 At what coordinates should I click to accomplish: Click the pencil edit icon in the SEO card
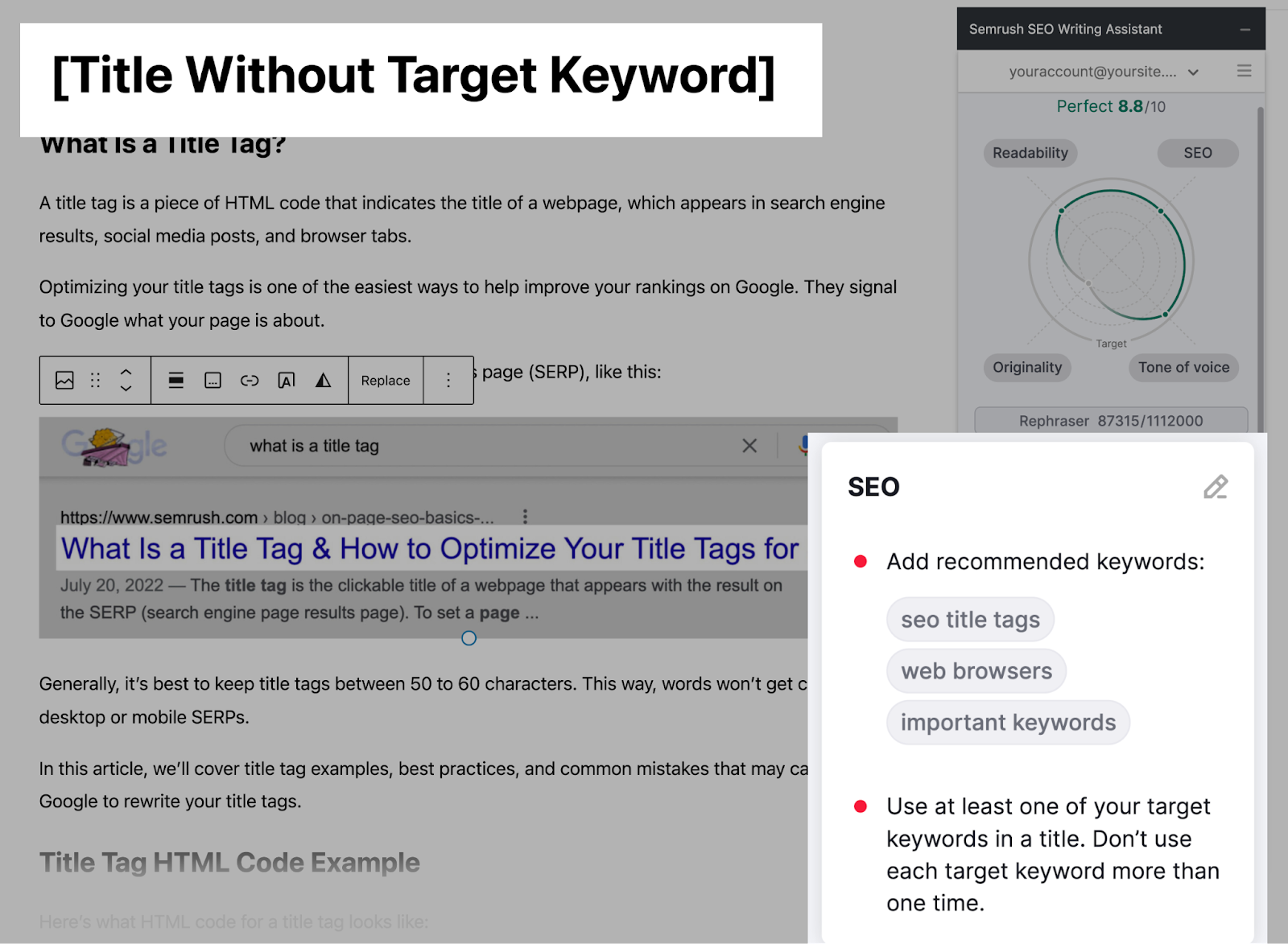(x=1216, y=488)
